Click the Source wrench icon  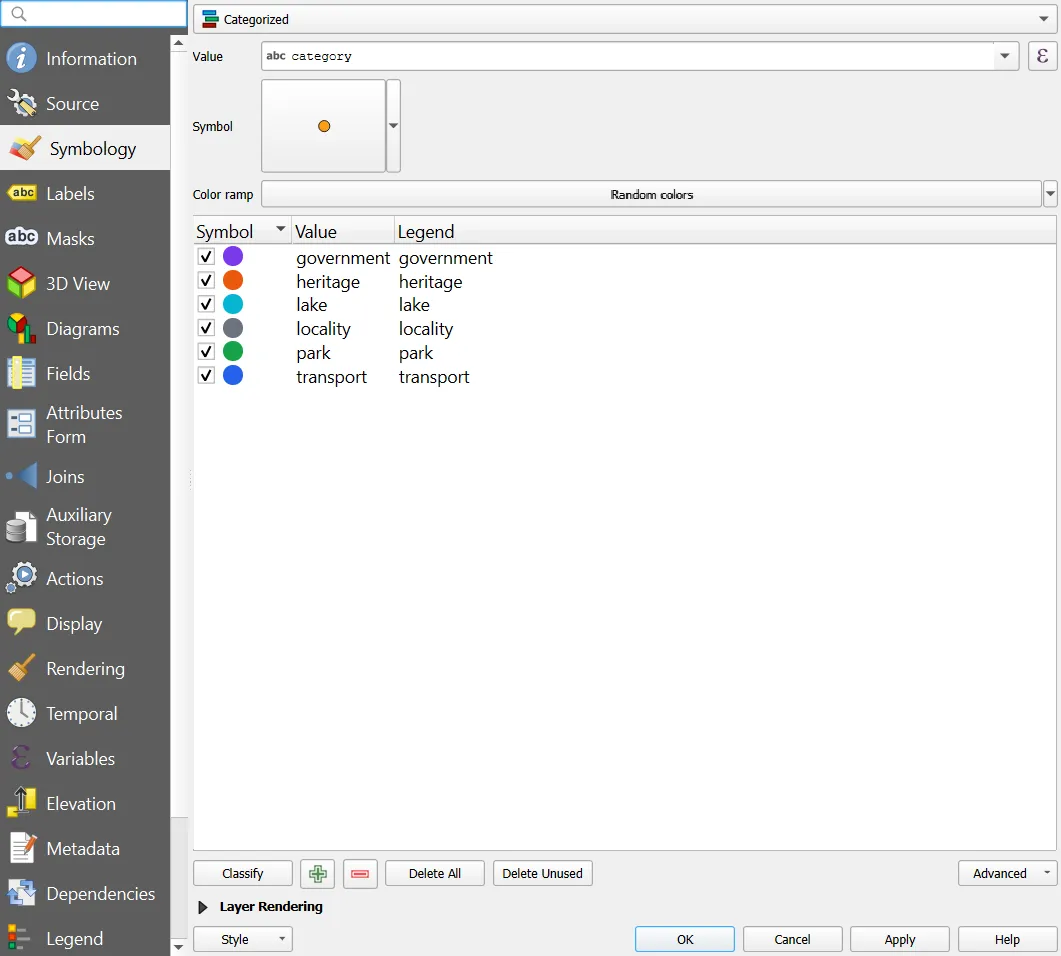(x=21, y=104)
